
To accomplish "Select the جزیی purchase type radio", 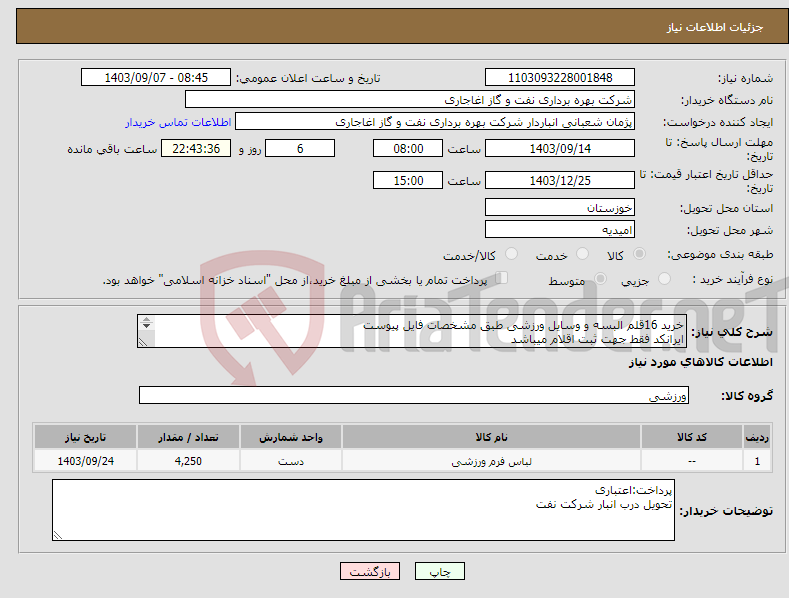I will 664,278.
